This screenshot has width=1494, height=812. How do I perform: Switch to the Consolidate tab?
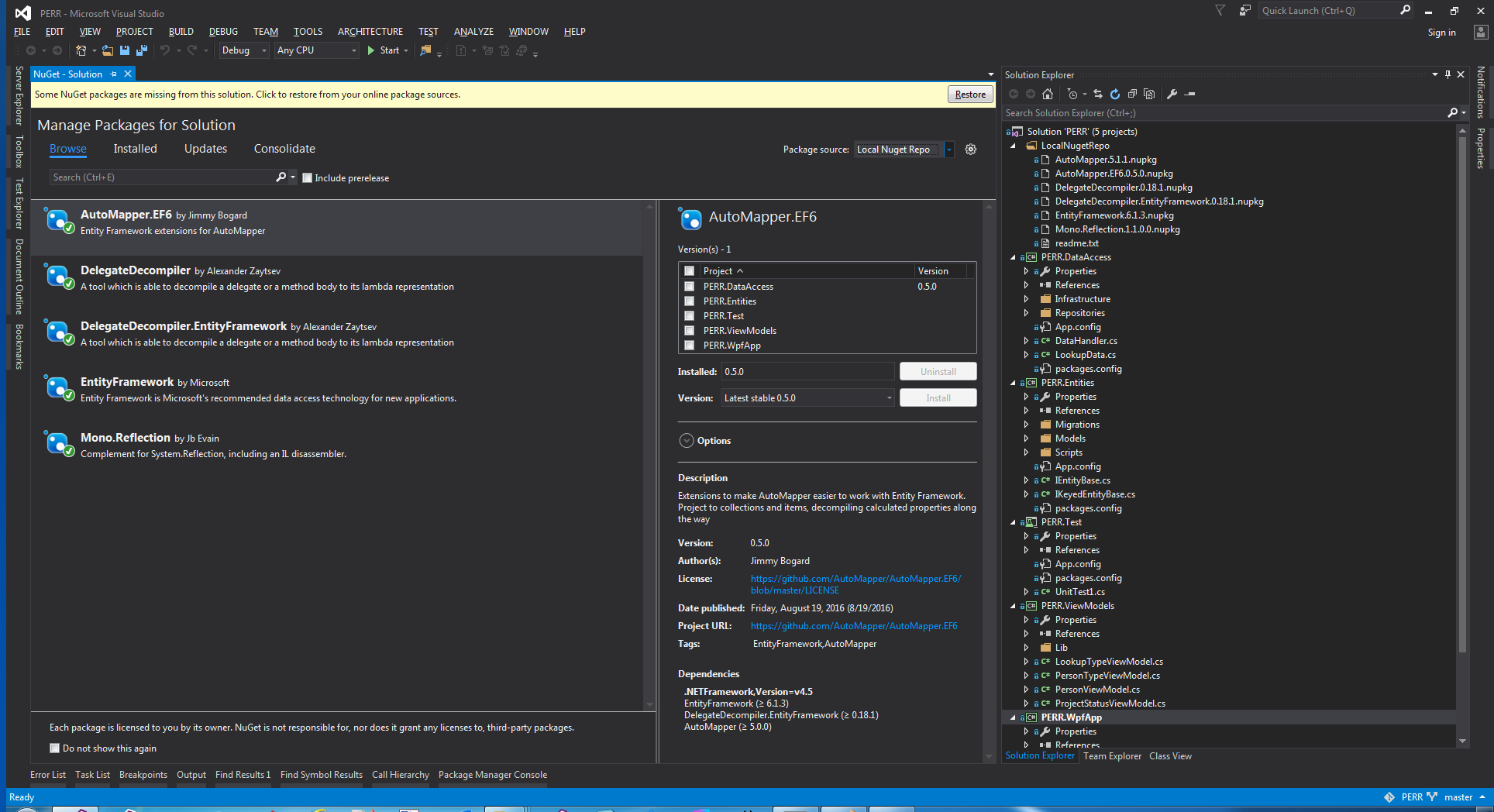click(284, 149)
